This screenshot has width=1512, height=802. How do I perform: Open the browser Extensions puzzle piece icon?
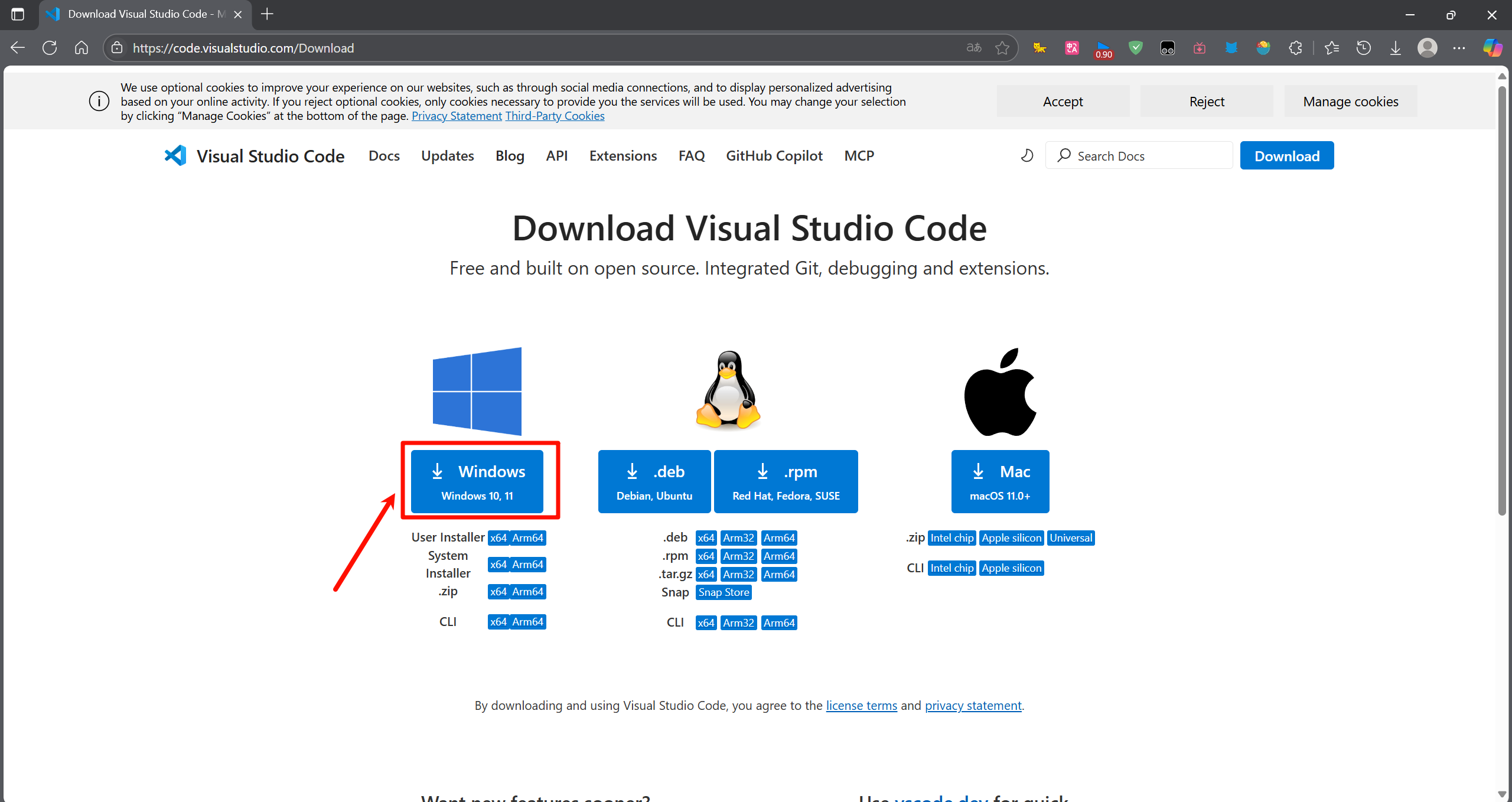point(1295,48)
